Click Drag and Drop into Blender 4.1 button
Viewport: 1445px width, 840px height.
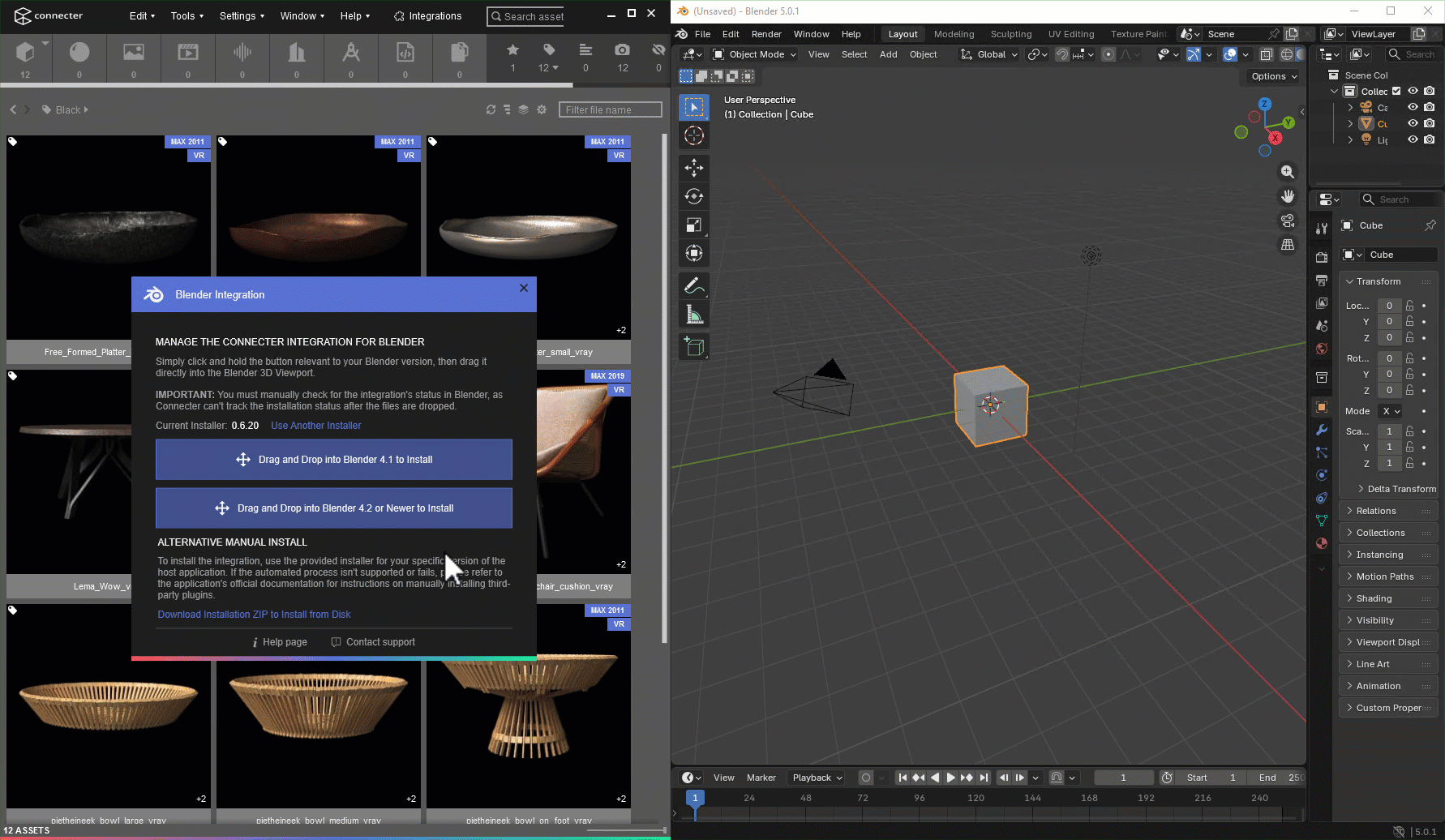click(x=334, y=460)
